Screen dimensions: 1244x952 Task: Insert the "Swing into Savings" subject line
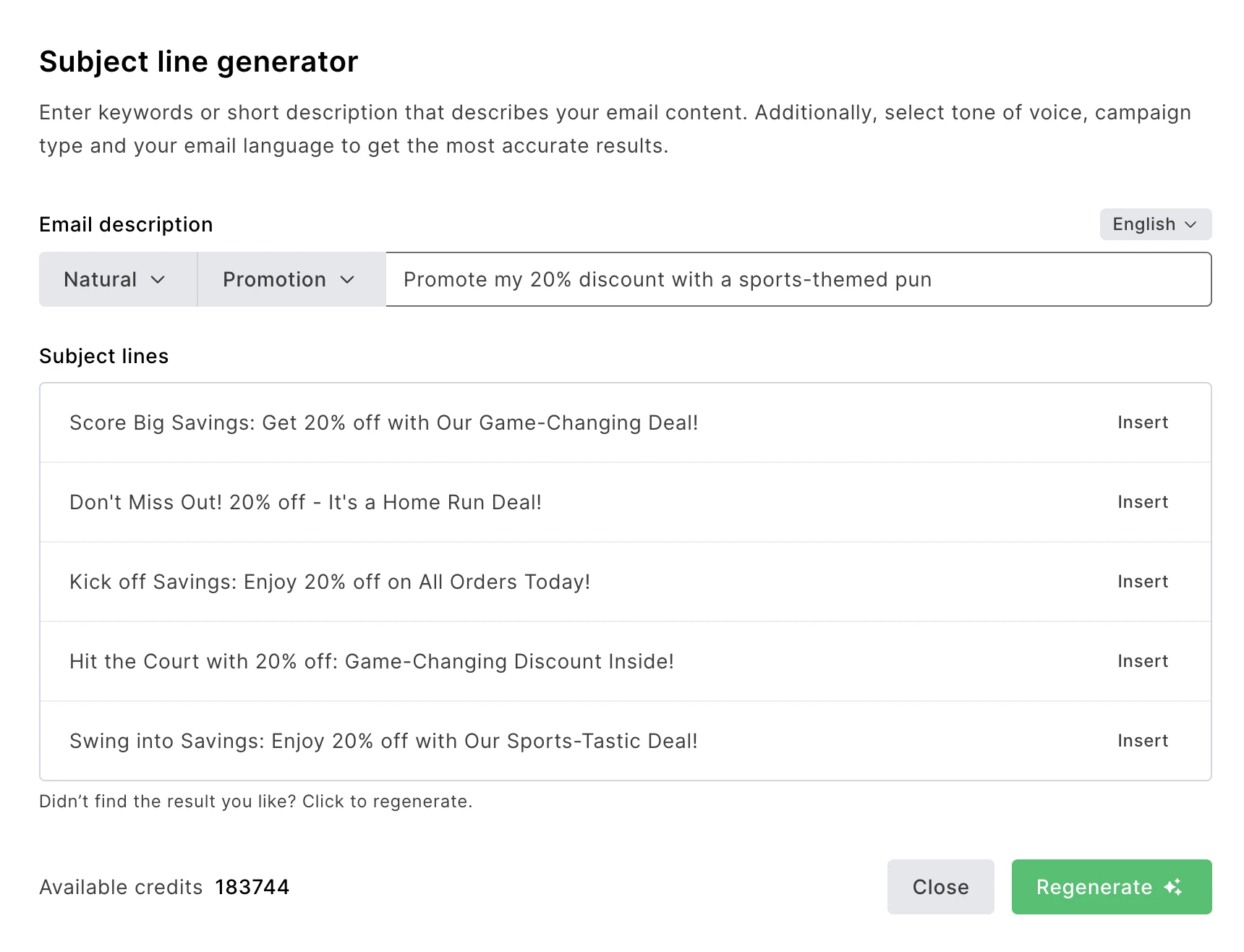1142,741
